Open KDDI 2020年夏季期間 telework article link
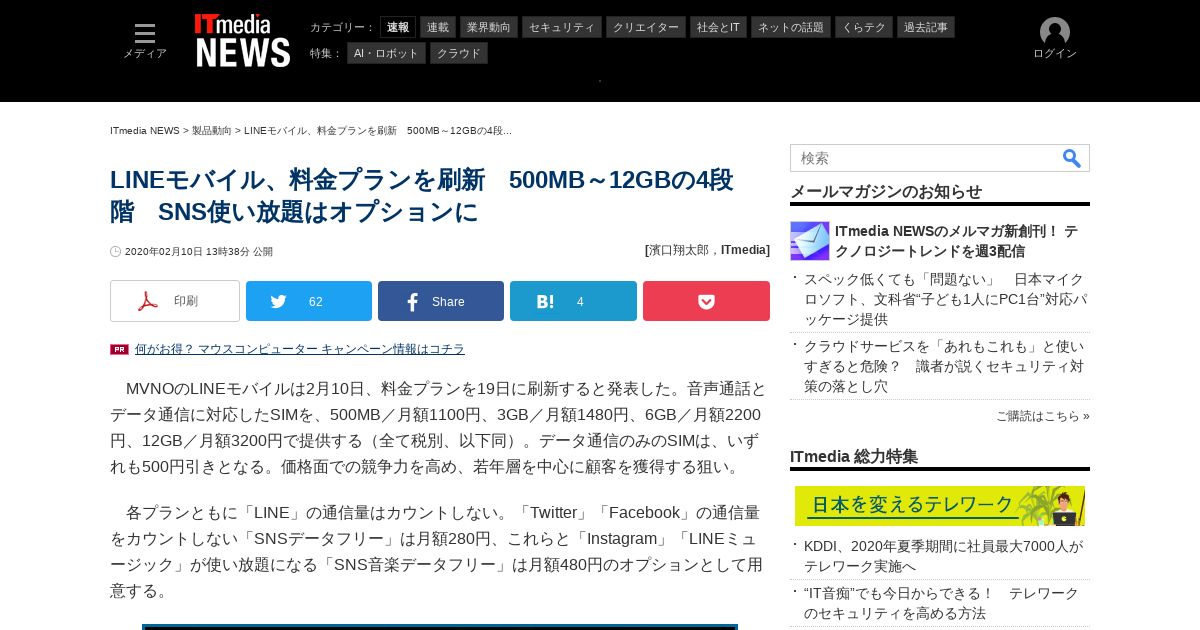 944,556
